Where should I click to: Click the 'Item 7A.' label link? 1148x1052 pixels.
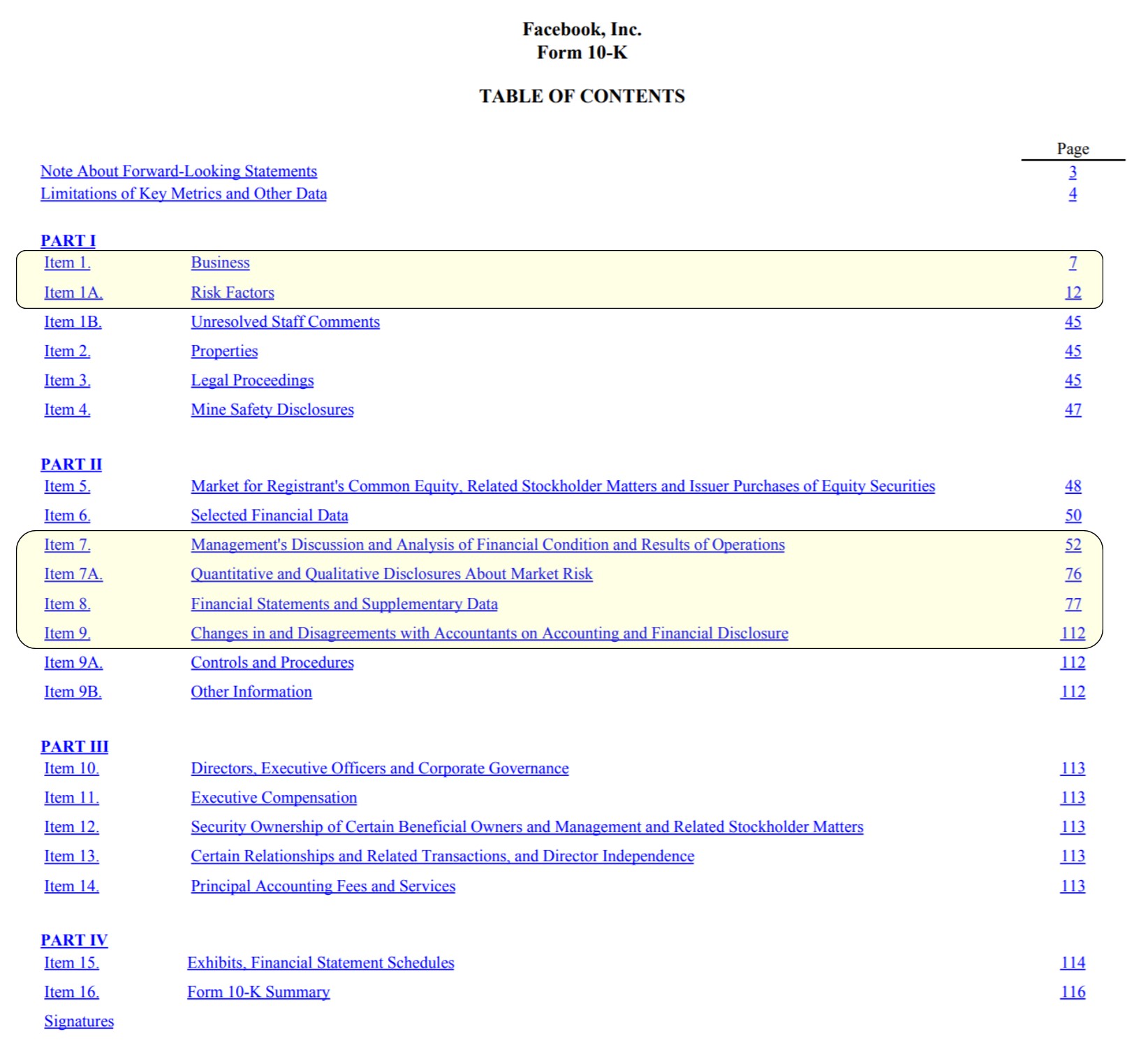[73, 574]
